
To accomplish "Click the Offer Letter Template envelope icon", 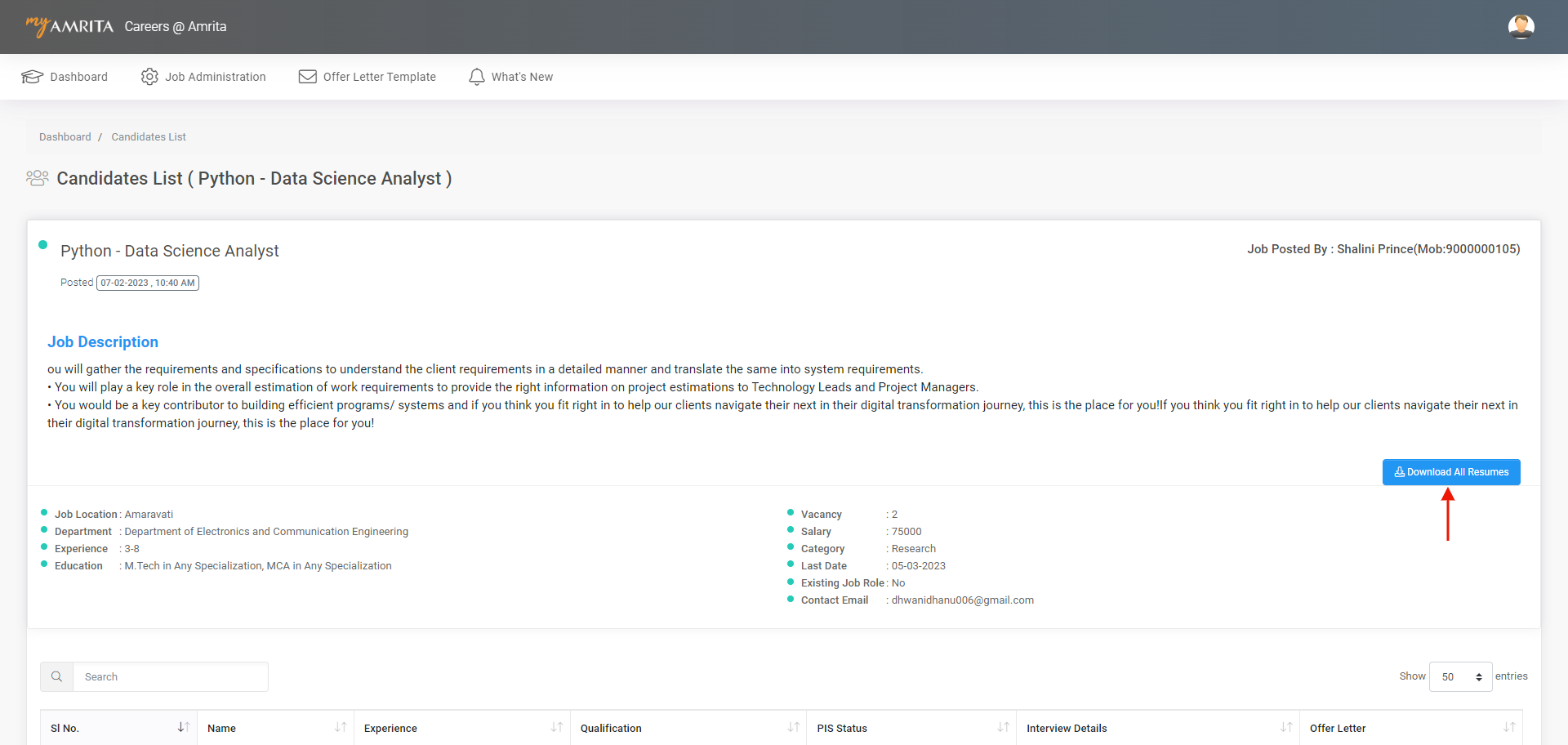I will point(307,77).
